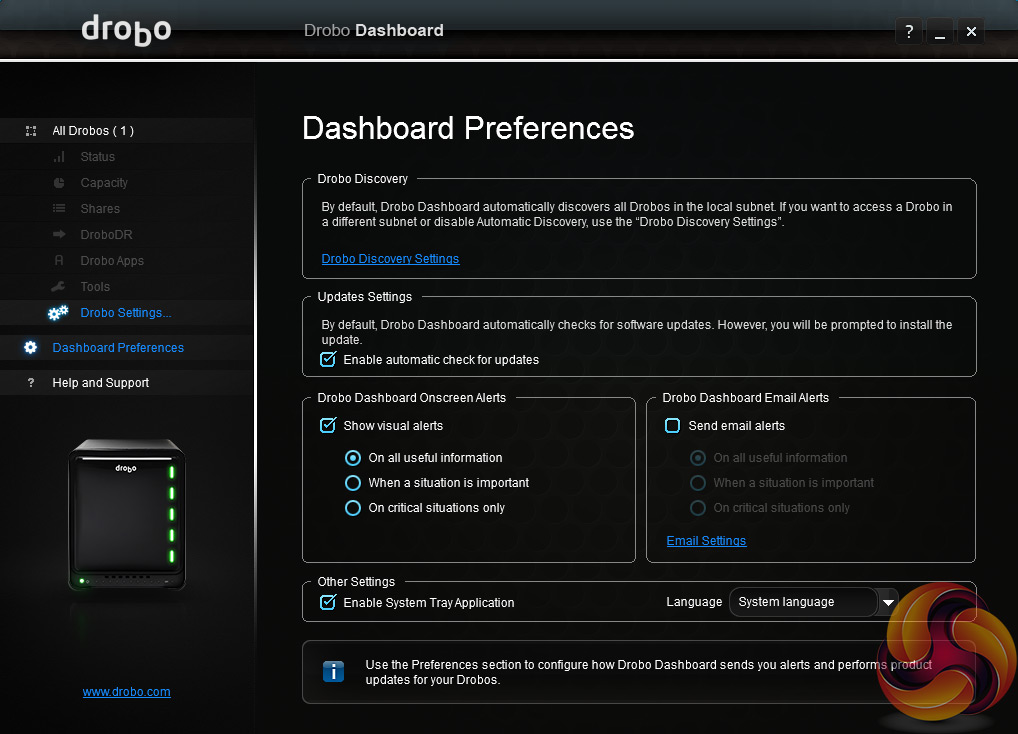Toggle the Show visual alerts checkbox
The width and height of the screenshot is (1018, 734).
click(x=327, y=425)
